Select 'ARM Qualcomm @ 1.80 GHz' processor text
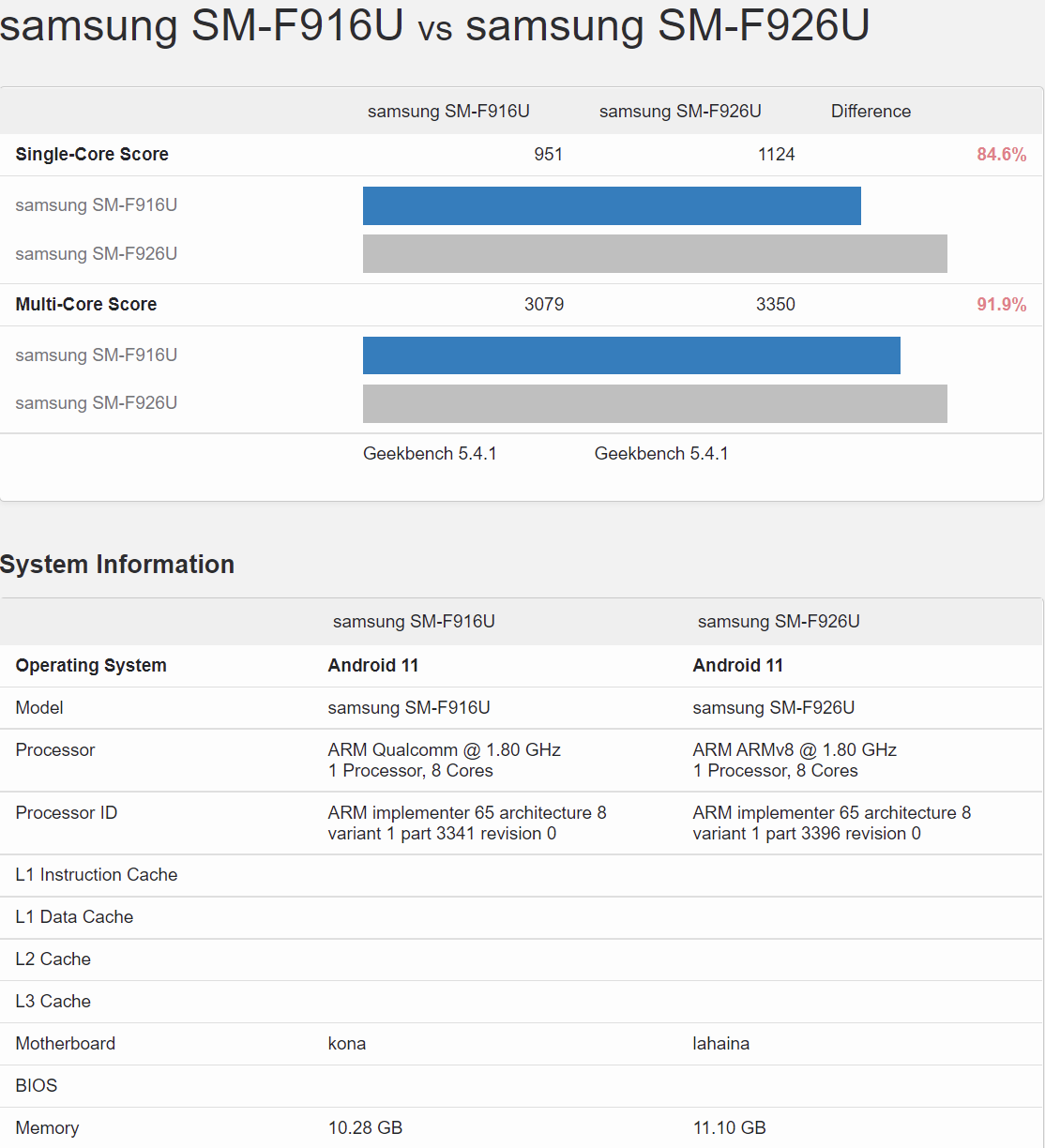This screenshot has height=1148, width=1045. pyautogui.click(x=445, y=750)
